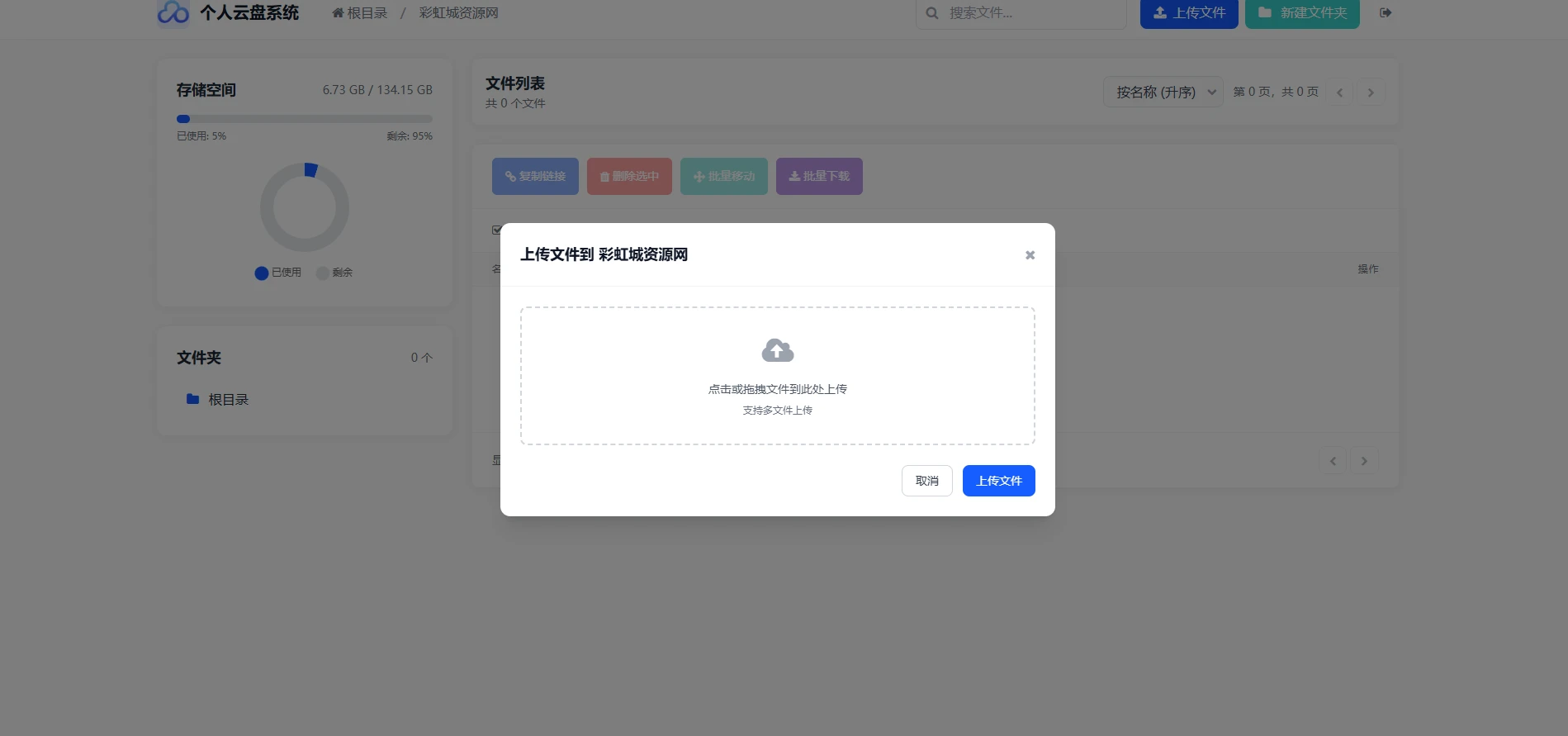
Task: Click the 新建文件夹 button in header
Action: pyautogui.click(x=1302, y=13)
